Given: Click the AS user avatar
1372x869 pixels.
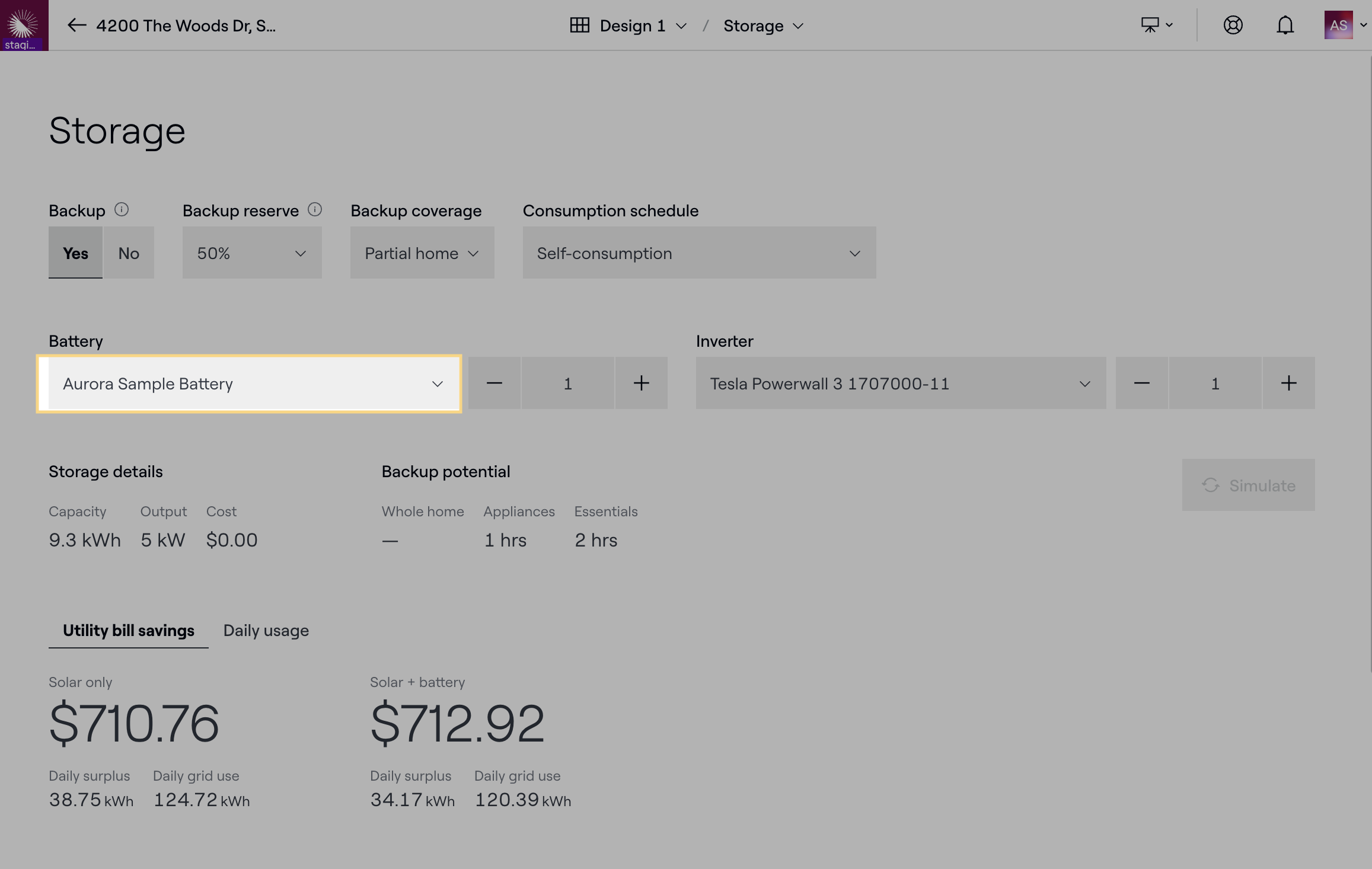Looking at the screenshot, I should [x=1338, y=25].
